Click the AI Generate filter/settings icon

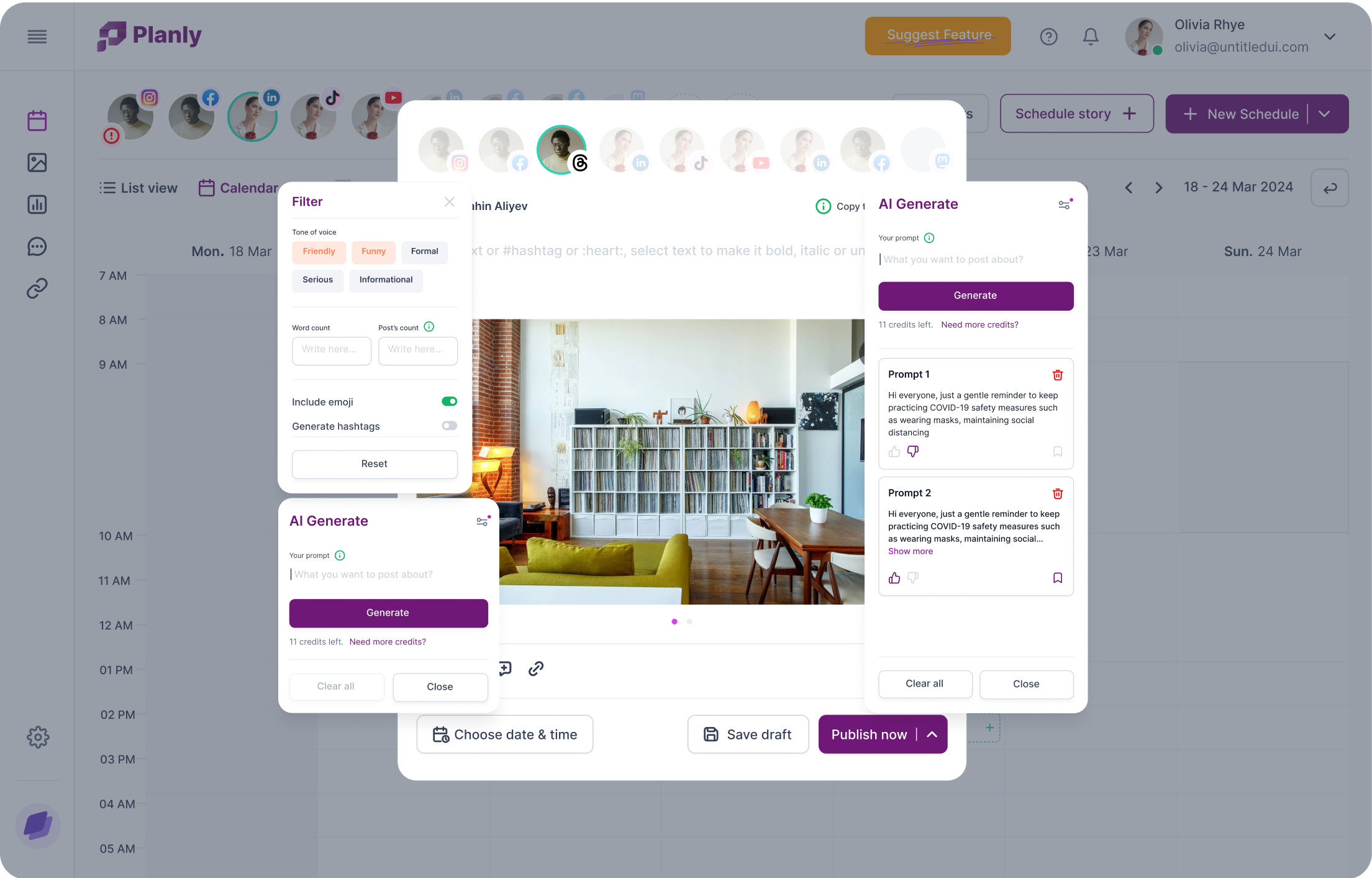(1064, 205)
